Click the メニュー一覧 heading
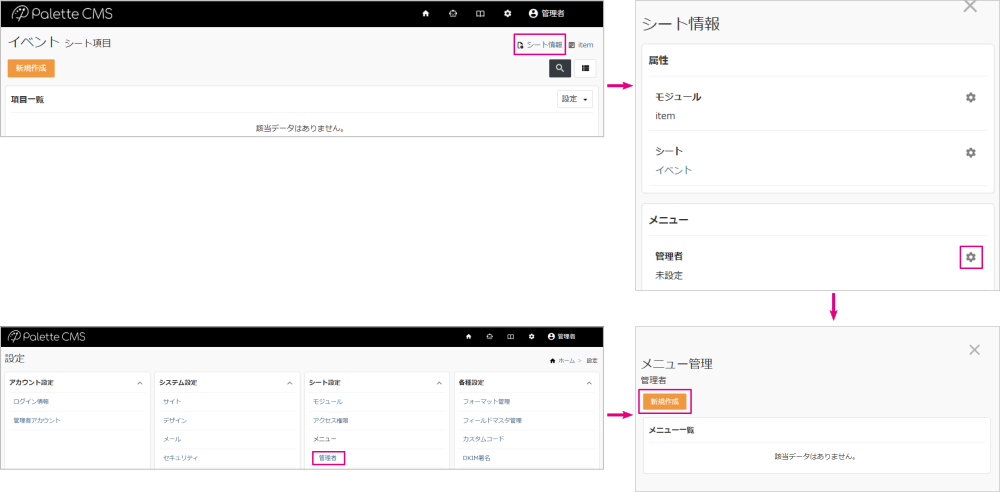 [x=672, y=430]
